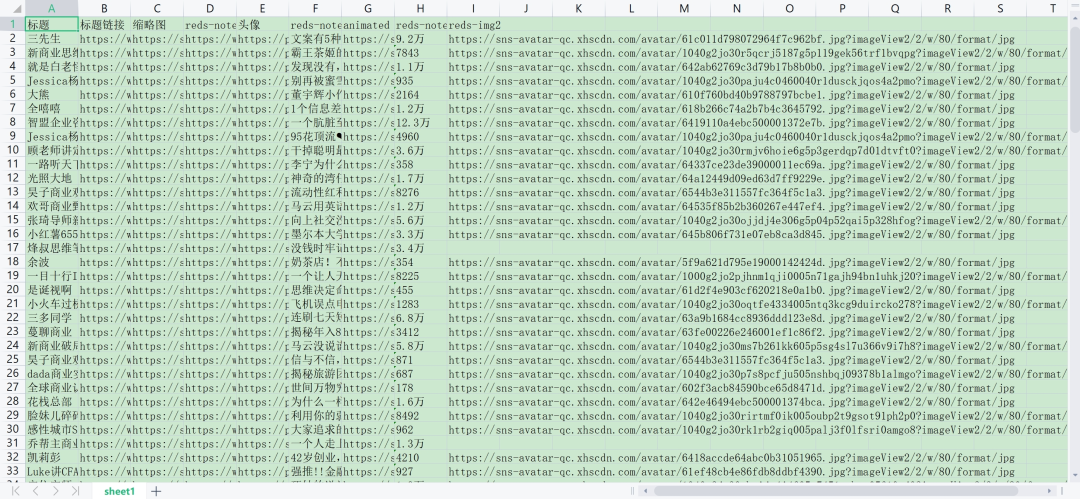Image resolution: width=1080 pixels, height=499 pixels.
Task: Select the value '6.8万'
Action: pyautogui.click(x=420, y=318)
